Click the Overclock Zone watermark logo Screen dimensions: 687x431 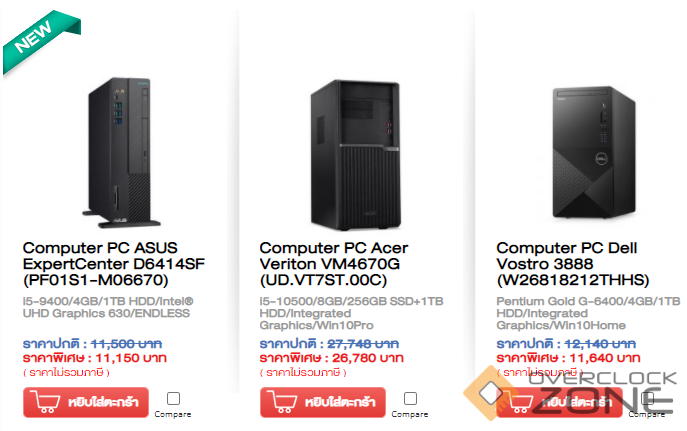pyautogui.click(x=570, y=393)
